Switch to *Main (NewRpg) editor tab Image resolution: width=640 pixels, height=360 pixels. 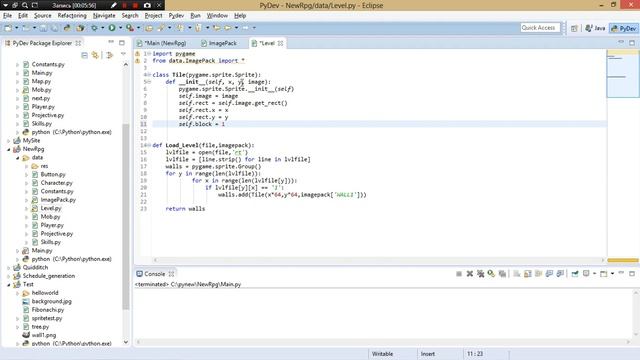click(x=162, y=43)
